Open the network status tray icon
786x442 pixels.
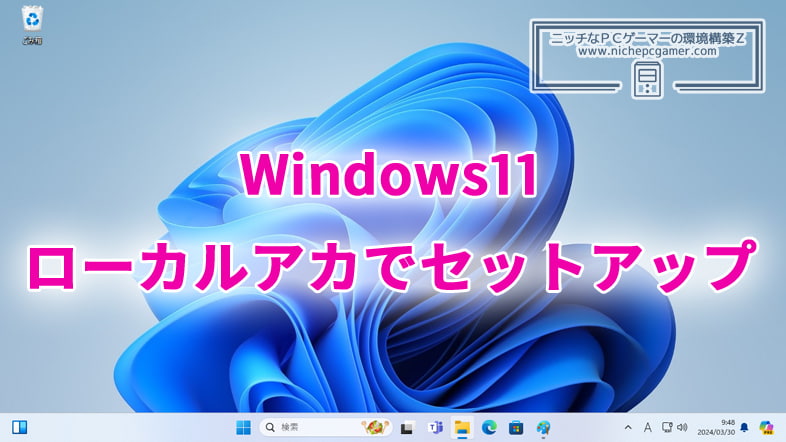(x=667, y=427)
